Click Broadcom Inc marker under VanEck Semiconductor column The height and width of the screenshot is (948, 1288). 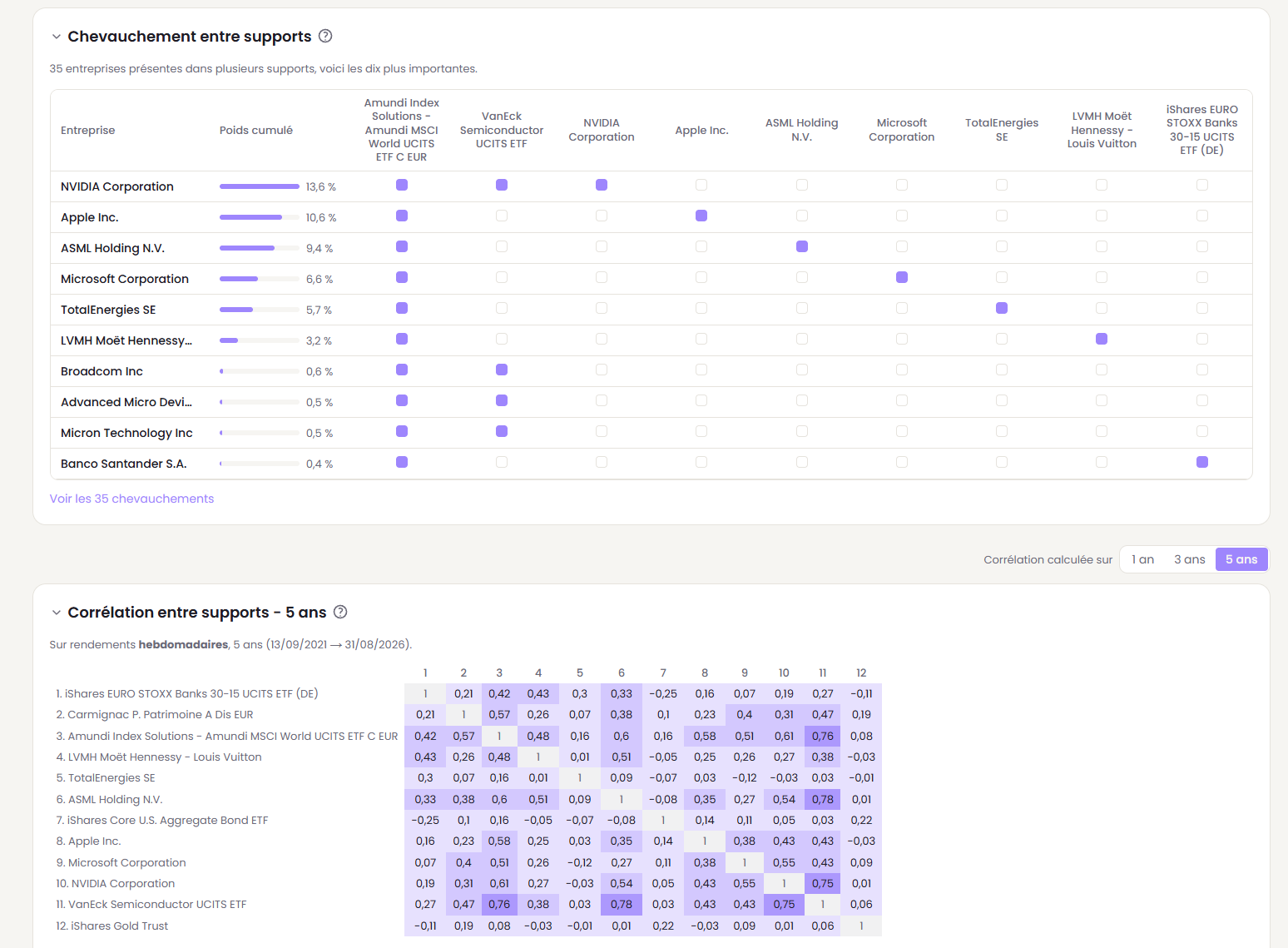click(502, 370)
